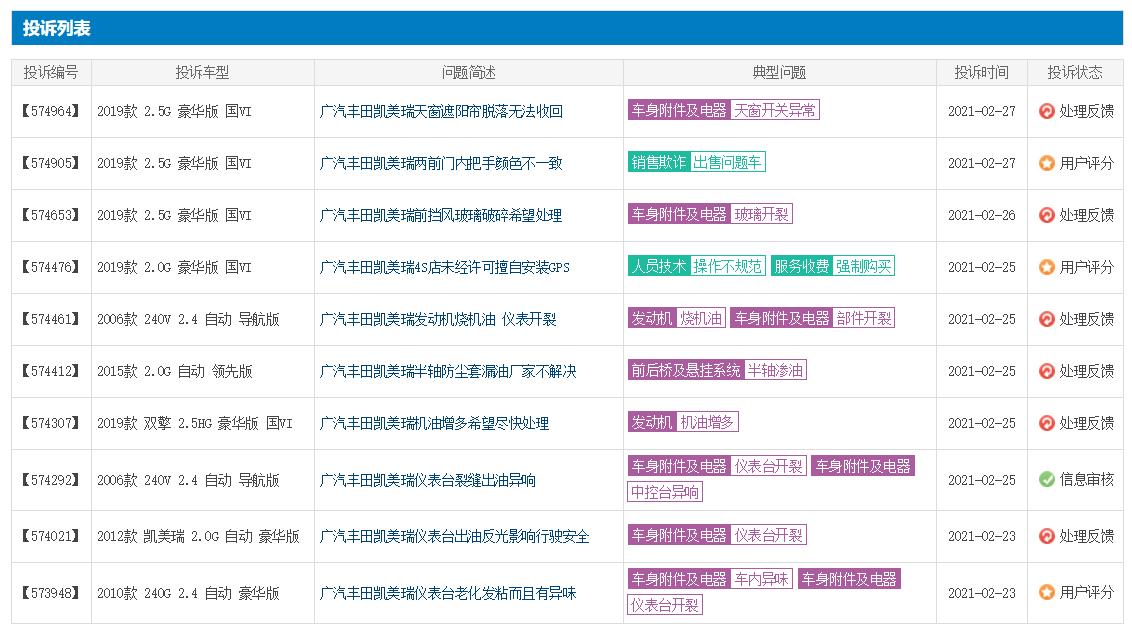This screenshot has height=629, width=1132.
Task: Click the 烧机油 tag
Action: point(700,318)
